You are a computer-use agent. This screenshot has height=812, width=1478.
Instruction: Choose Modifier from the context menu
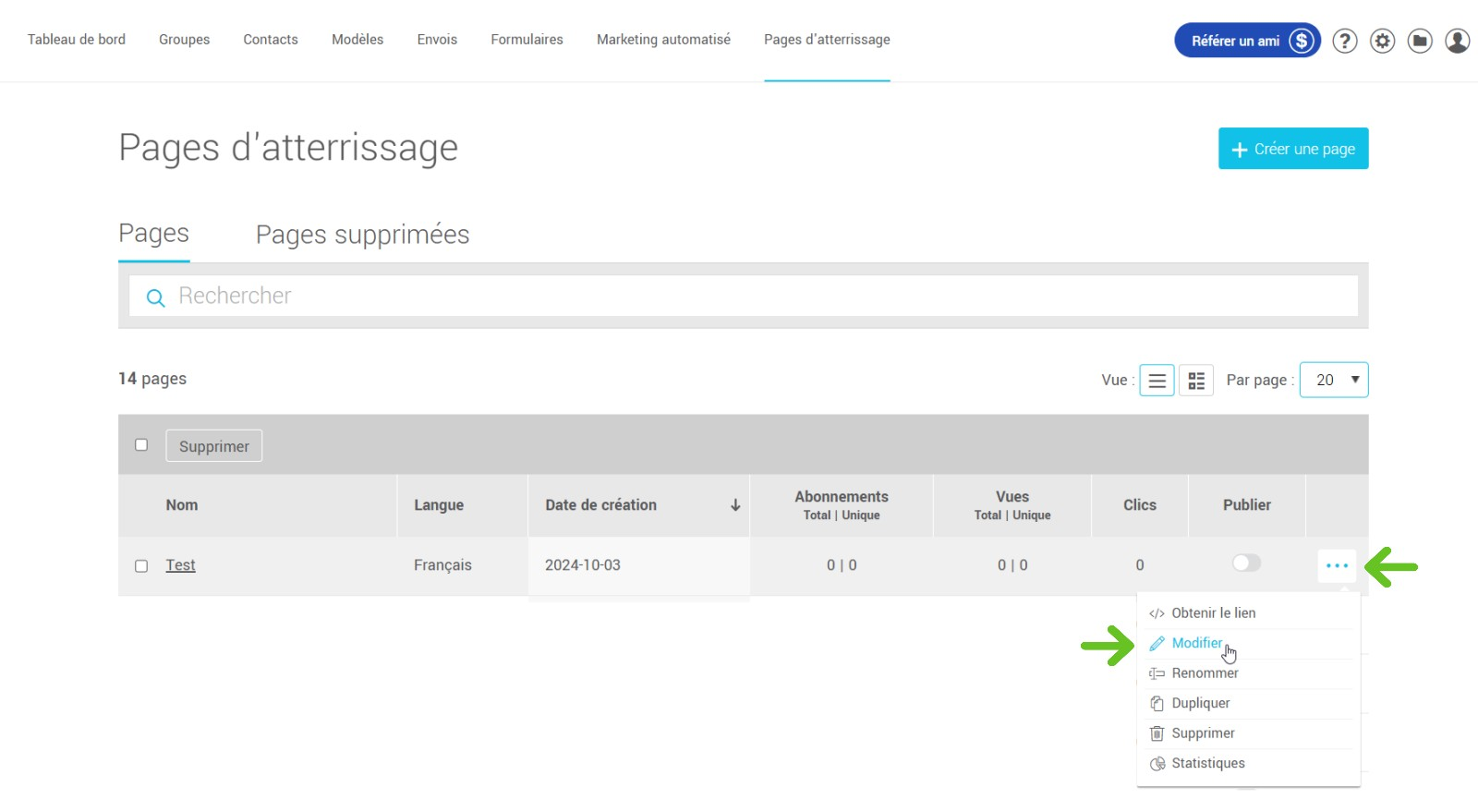point(1196,643)
